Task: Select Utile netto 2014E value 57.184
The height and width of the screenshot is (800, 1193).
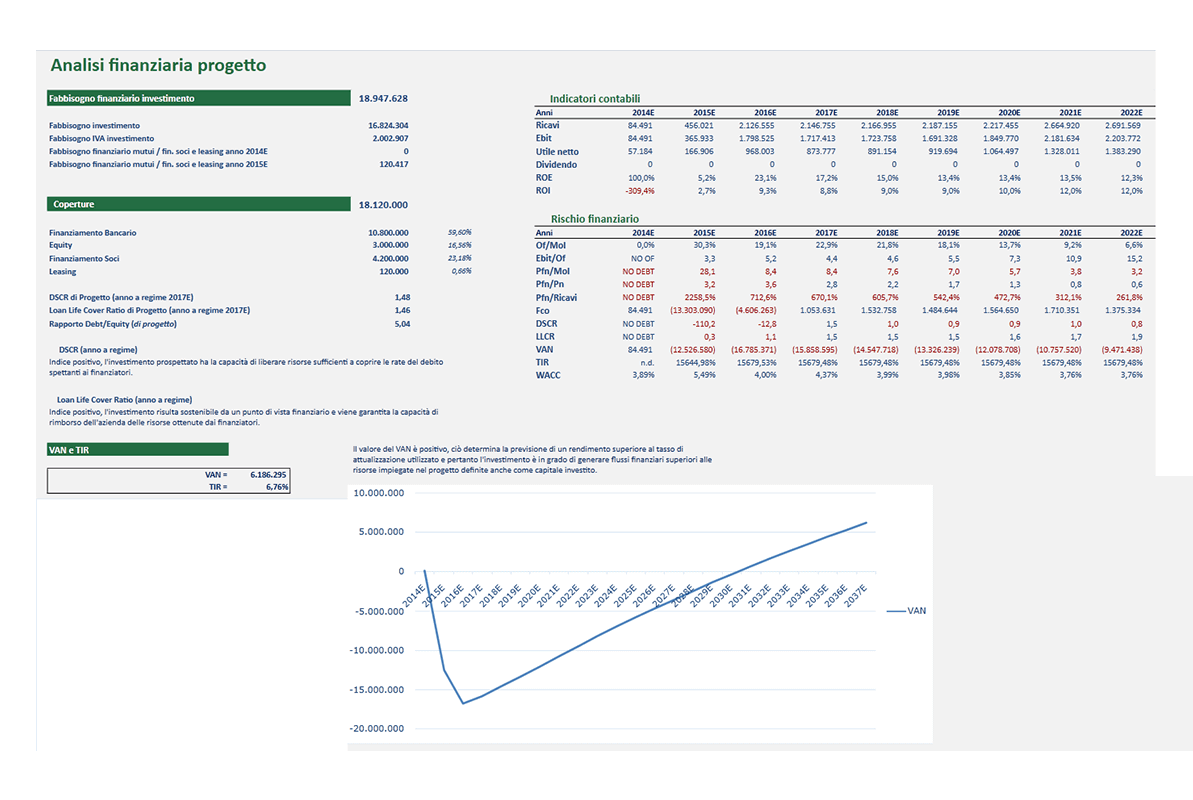Action: point(640,151)
